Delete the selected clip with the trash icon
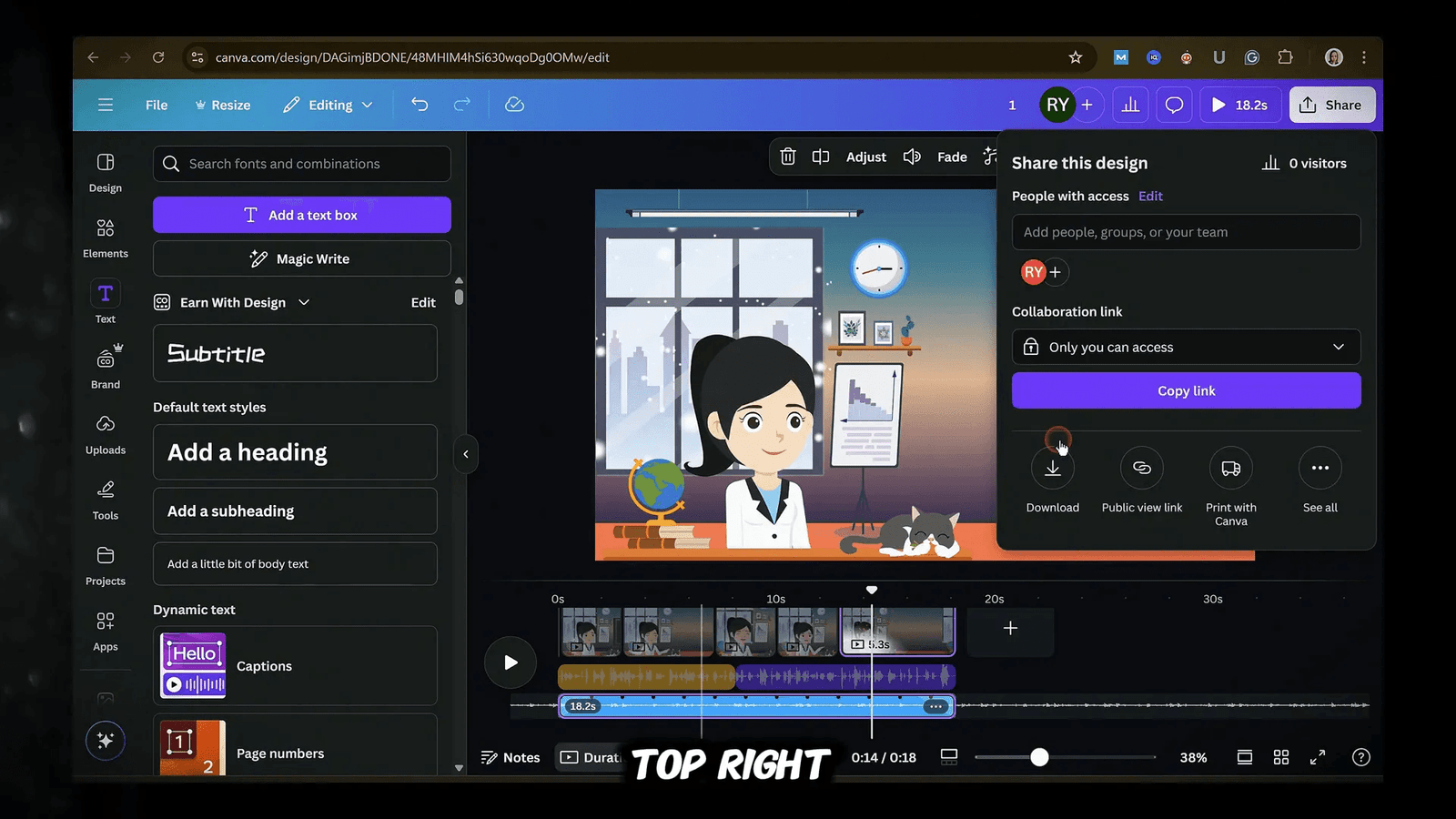1456x819 pixels. pyautogui.click(x=787, y=157)
